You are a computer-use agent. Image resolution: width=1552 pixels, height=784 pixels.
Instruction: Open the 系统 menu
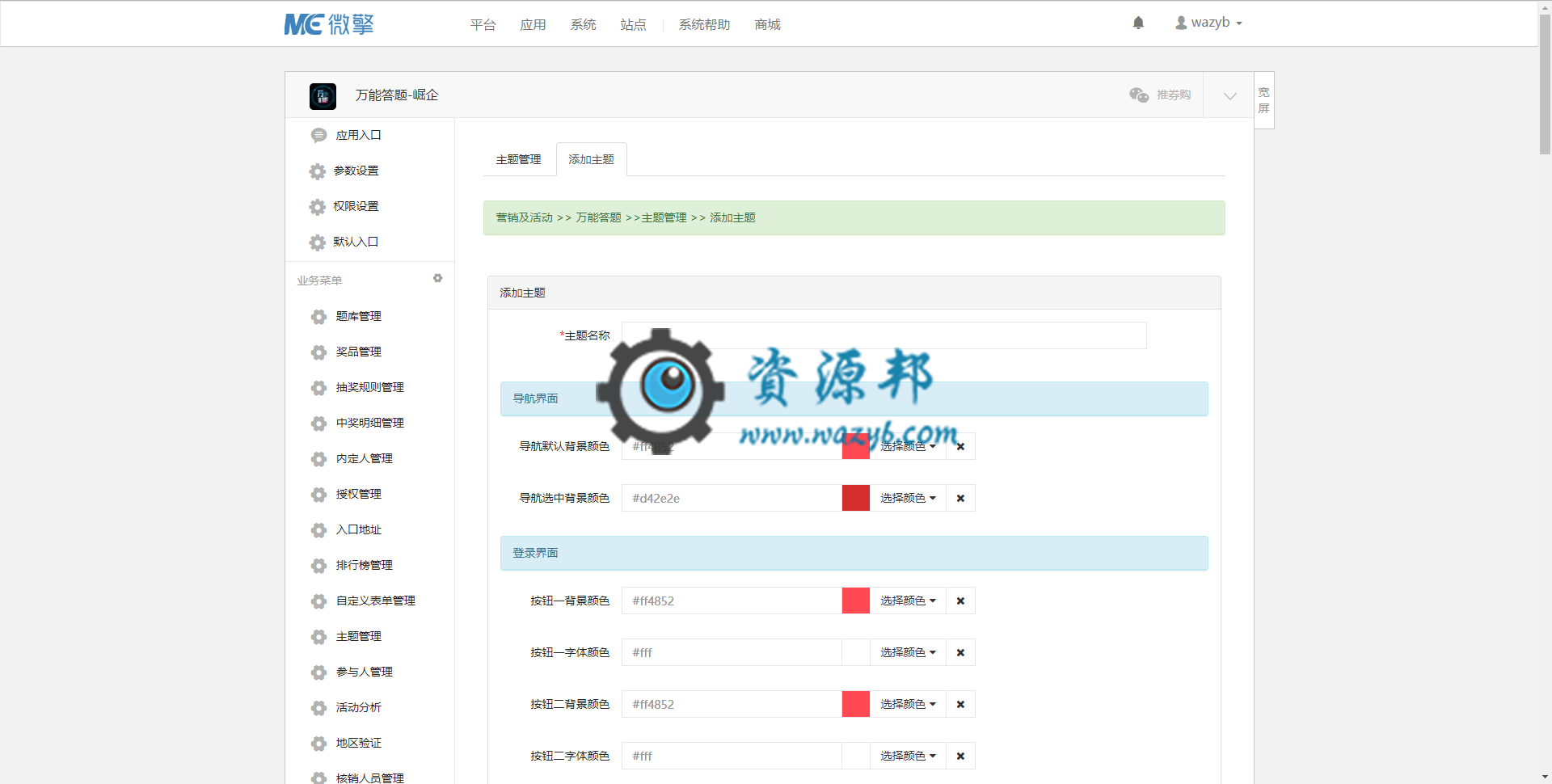583,25
